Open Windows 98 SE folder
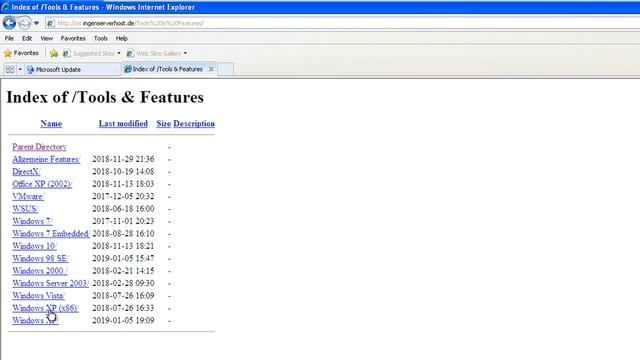 40,258
